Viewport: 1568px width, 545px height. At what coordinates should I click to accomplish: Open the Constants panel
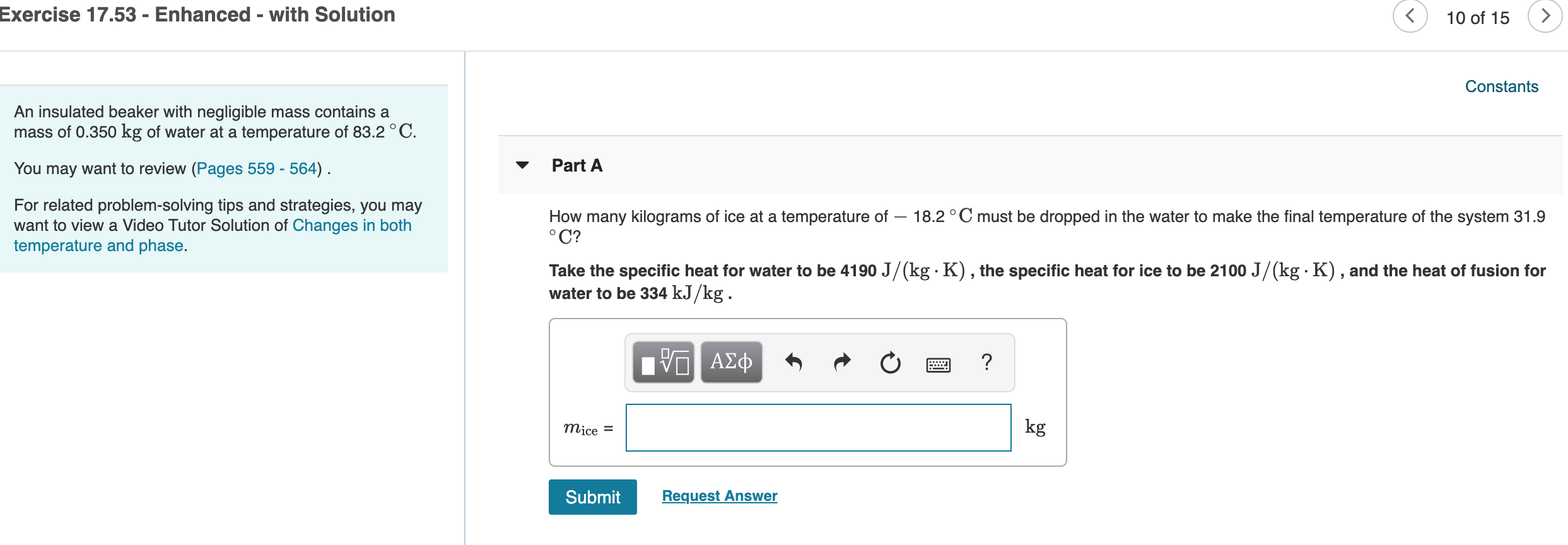click(1502, 86)
